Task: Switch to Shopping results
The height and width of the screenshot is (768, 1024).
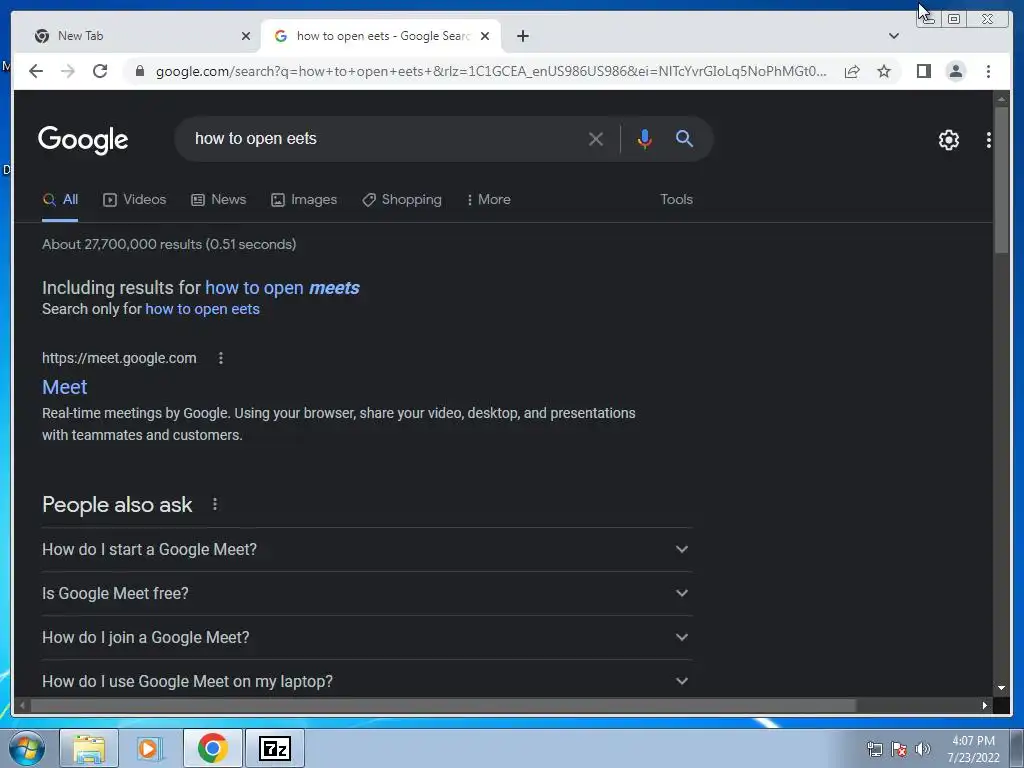Action: [402, 199]
